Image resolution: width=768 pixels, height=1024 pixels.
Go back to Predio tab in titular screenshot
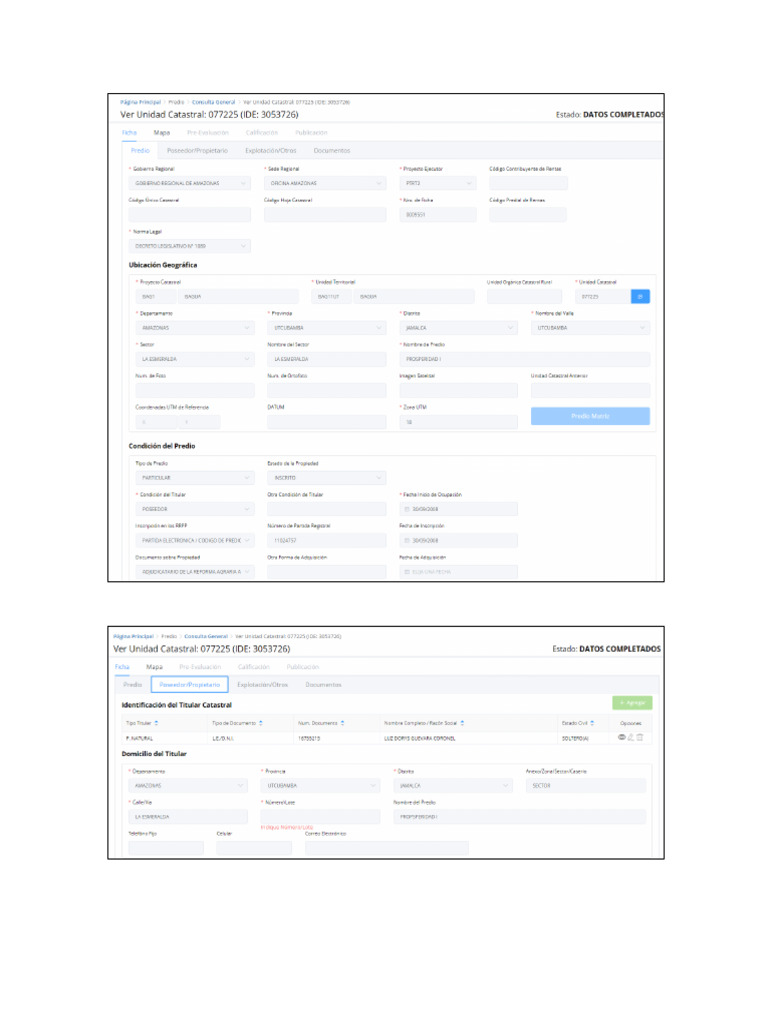click(133, 684)
